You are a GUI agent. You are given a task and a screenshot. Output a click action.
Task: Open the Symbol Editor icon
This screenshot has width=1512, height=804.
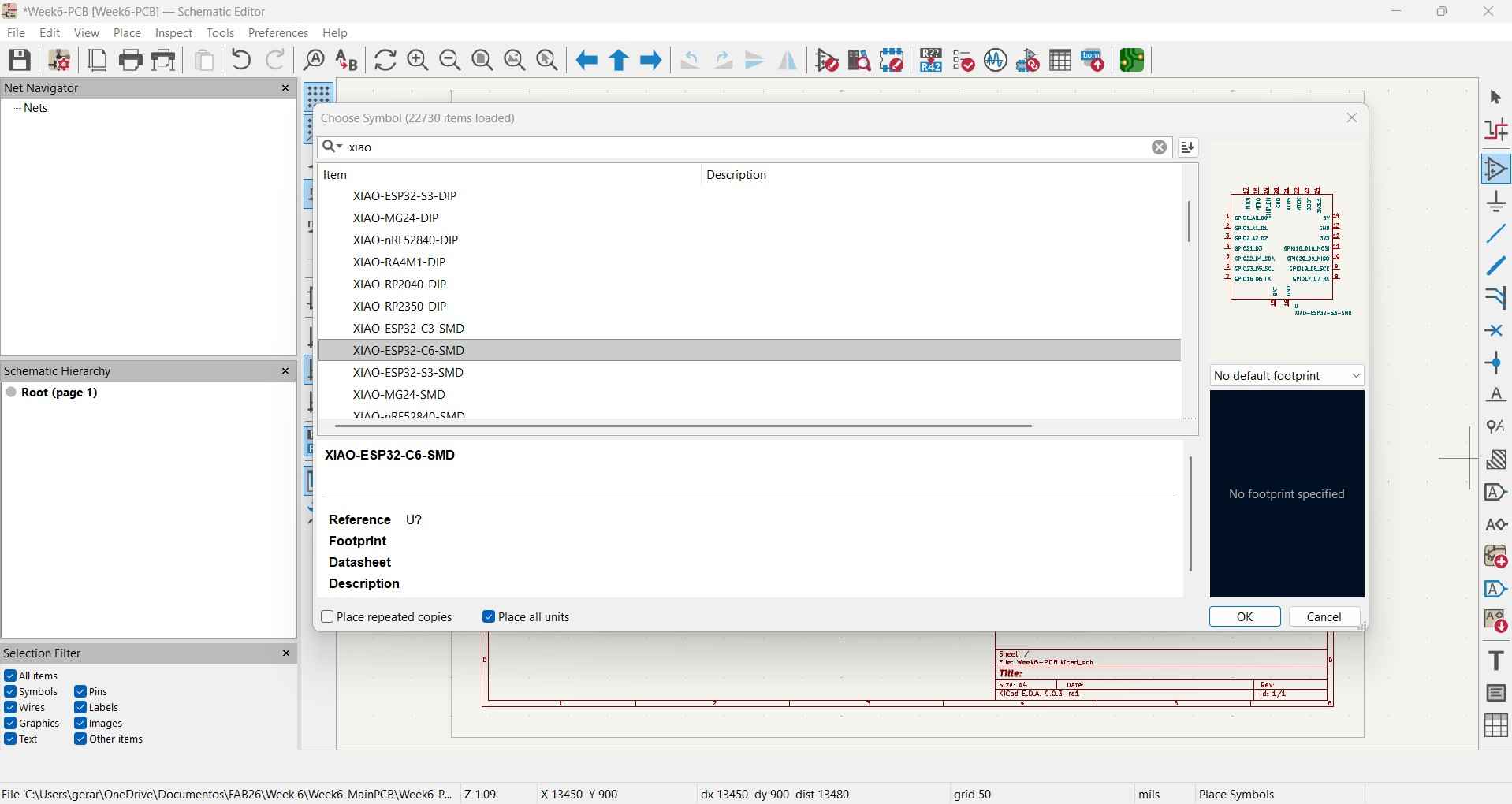(x=827, y=61)
